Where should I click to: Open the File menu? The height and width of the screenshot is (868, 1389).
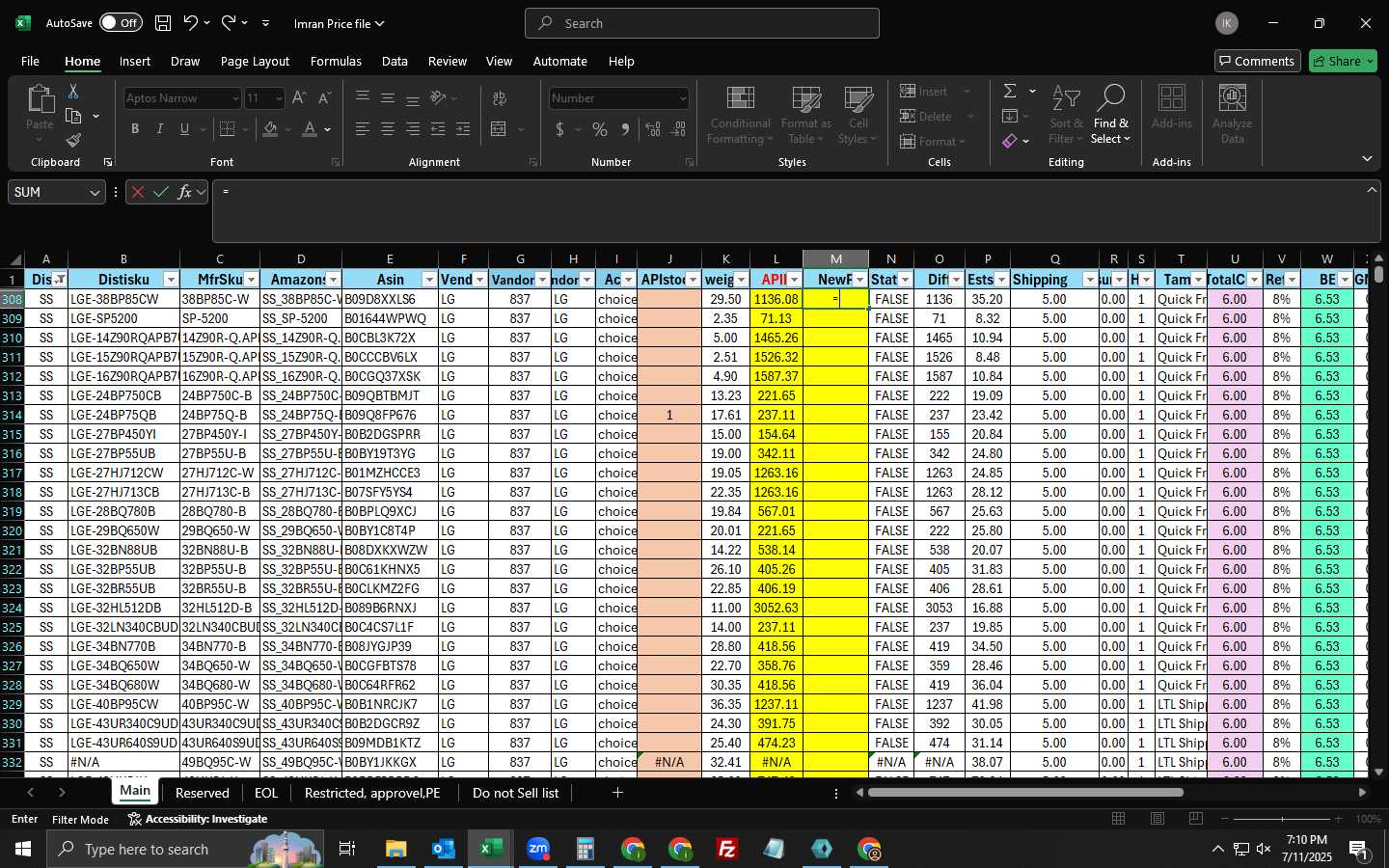pos(30,61)
